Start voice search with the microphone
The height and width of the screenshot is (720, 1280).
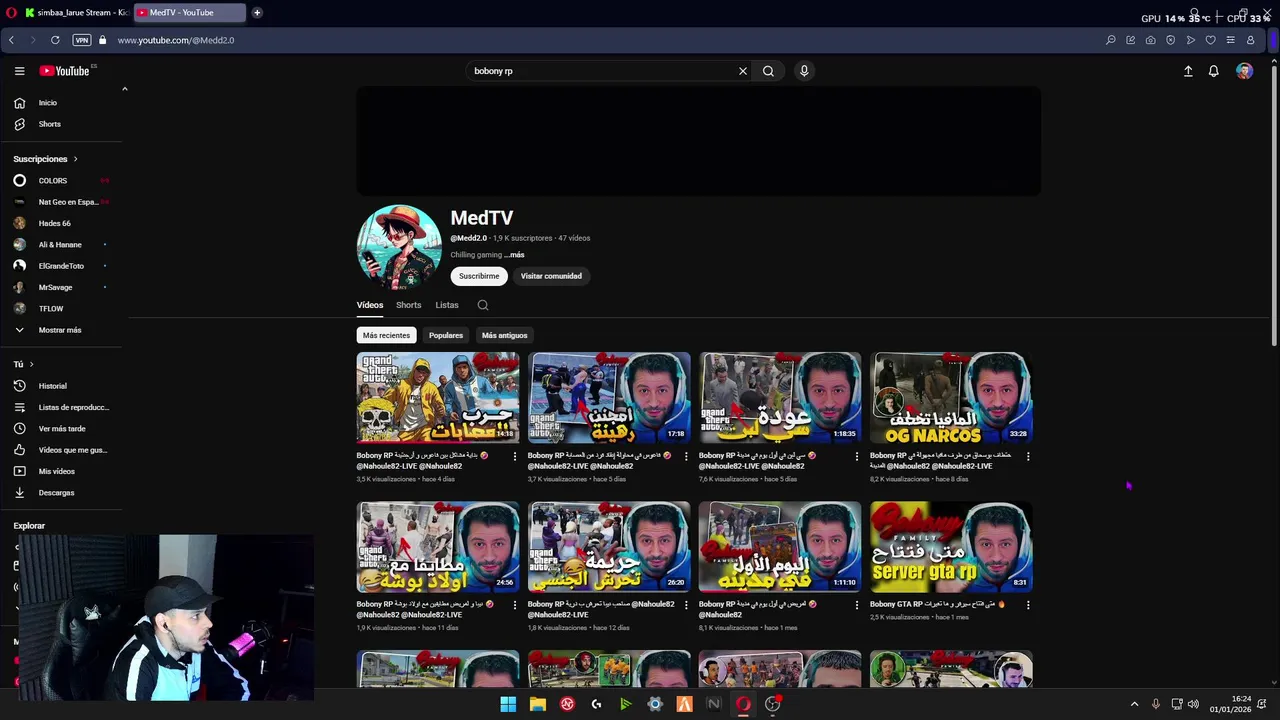(x=804, y=71)
